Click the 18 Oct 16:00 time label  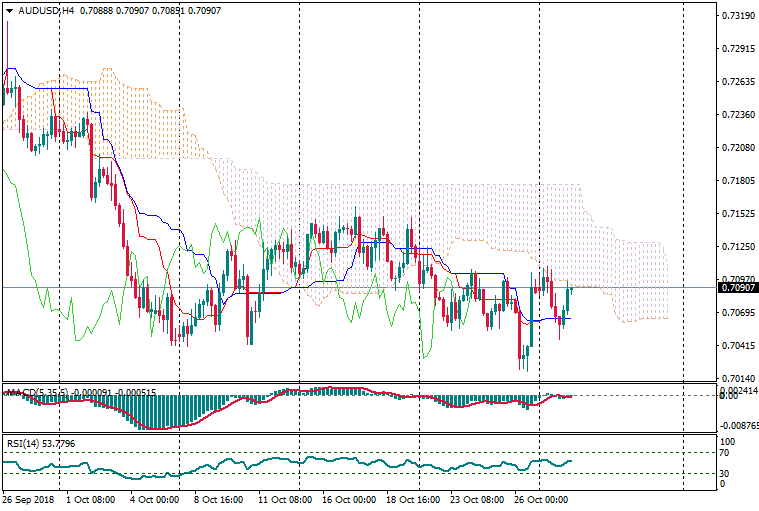(412, 498)
